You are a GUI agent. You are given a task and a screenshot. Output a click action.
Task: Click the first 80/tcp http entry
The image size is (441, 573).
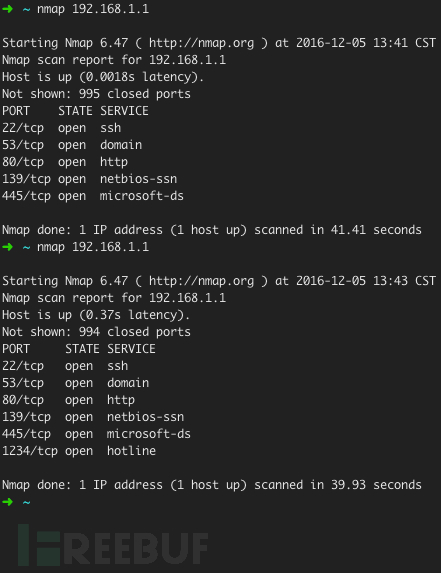tap(65, 162)
